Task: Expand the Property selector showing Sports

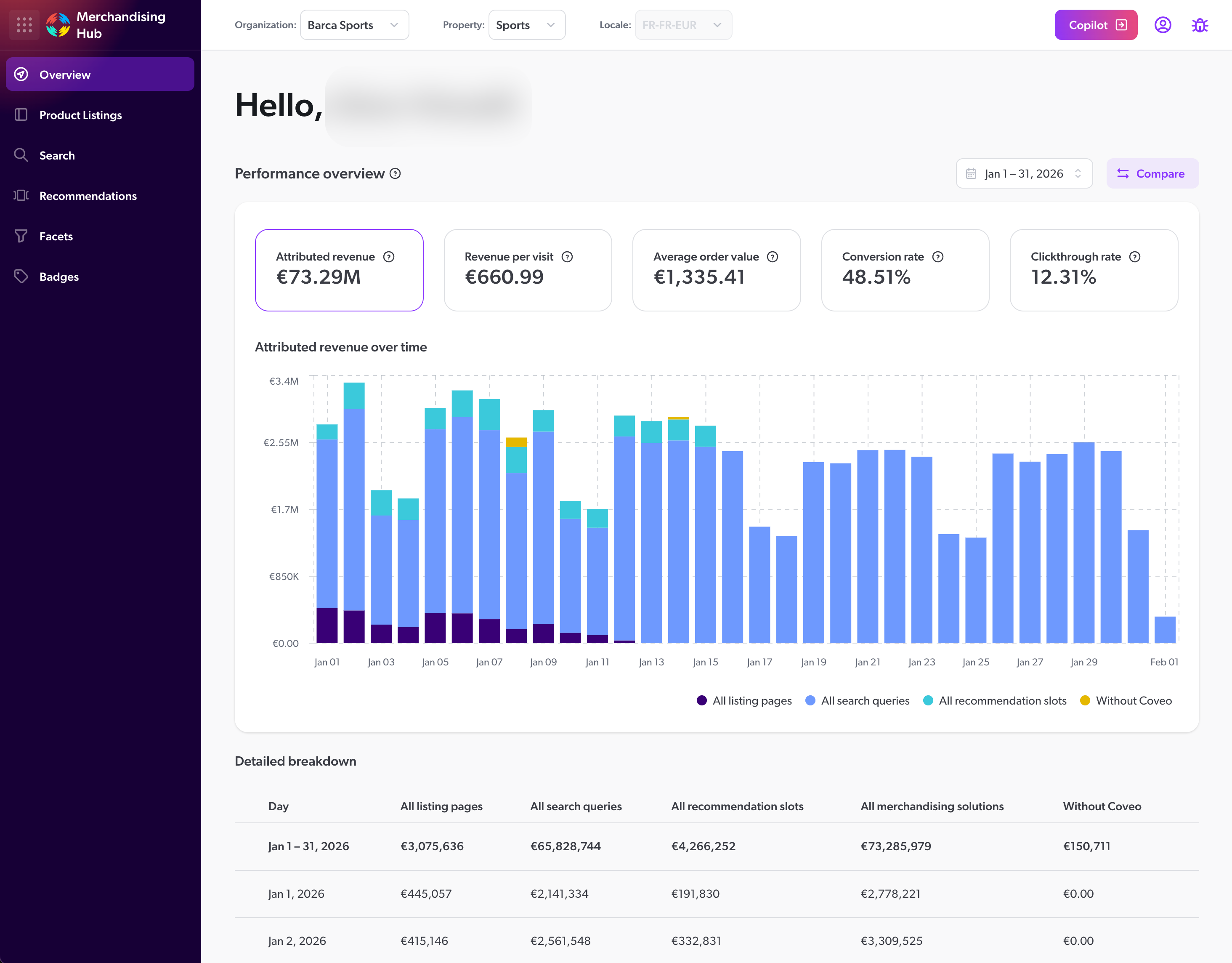Action: 526,25
